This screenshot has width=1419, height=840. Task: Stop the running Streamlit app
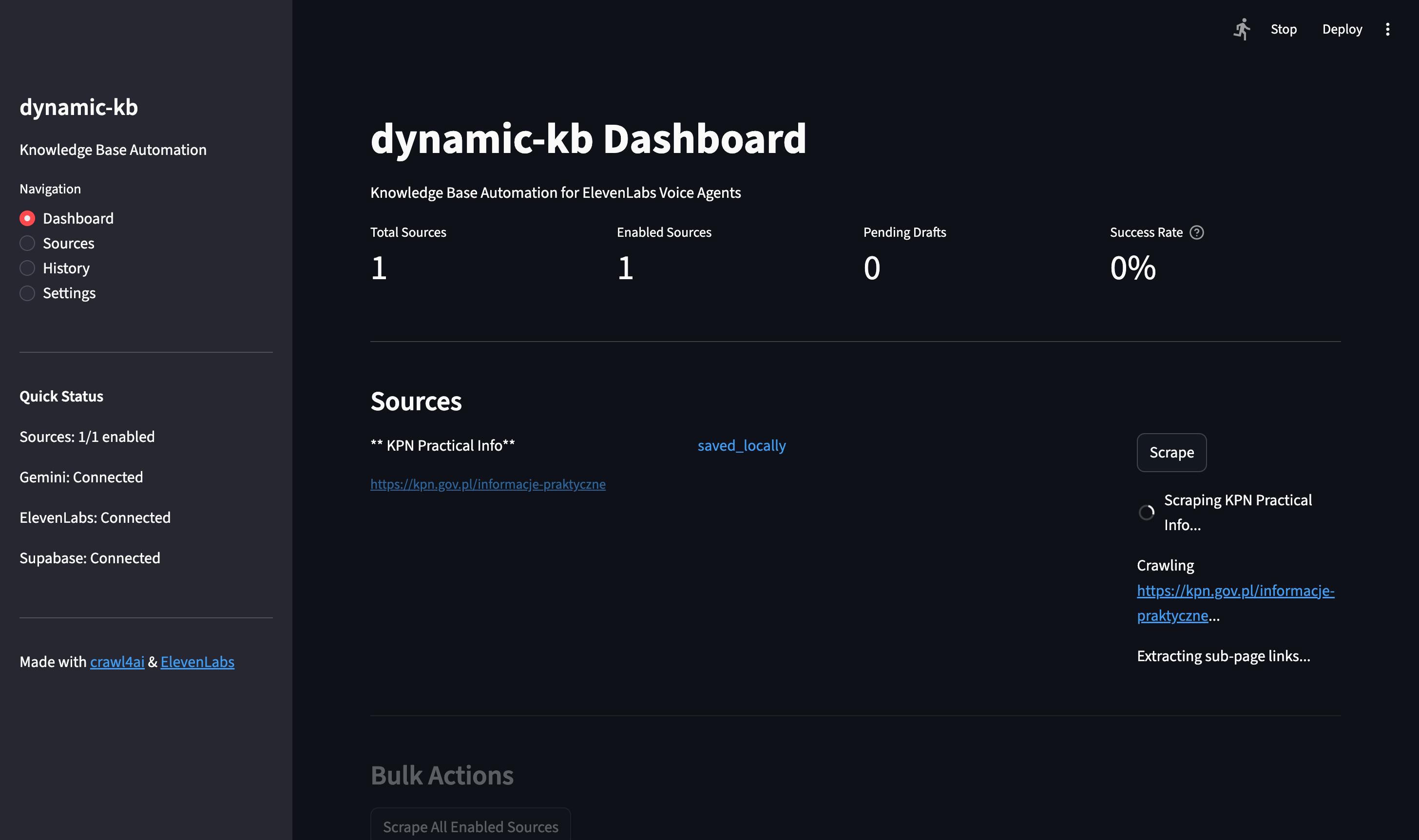pyautogui.click(x=1283, y=29)
